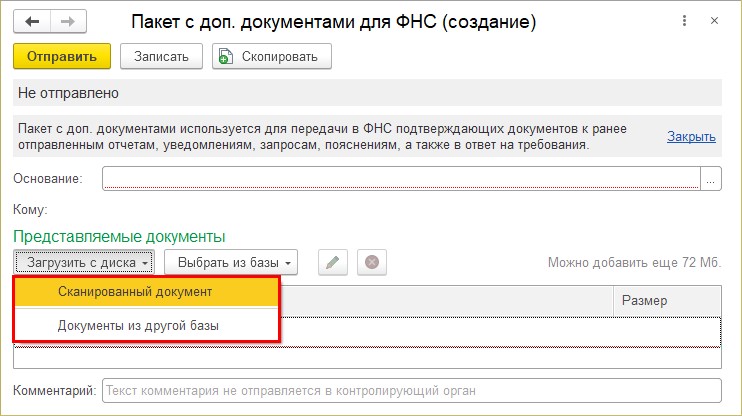The height and width of the screenshot is (416, 742).
Task: Select the Не отправлено status text
Action: [69, 93]
